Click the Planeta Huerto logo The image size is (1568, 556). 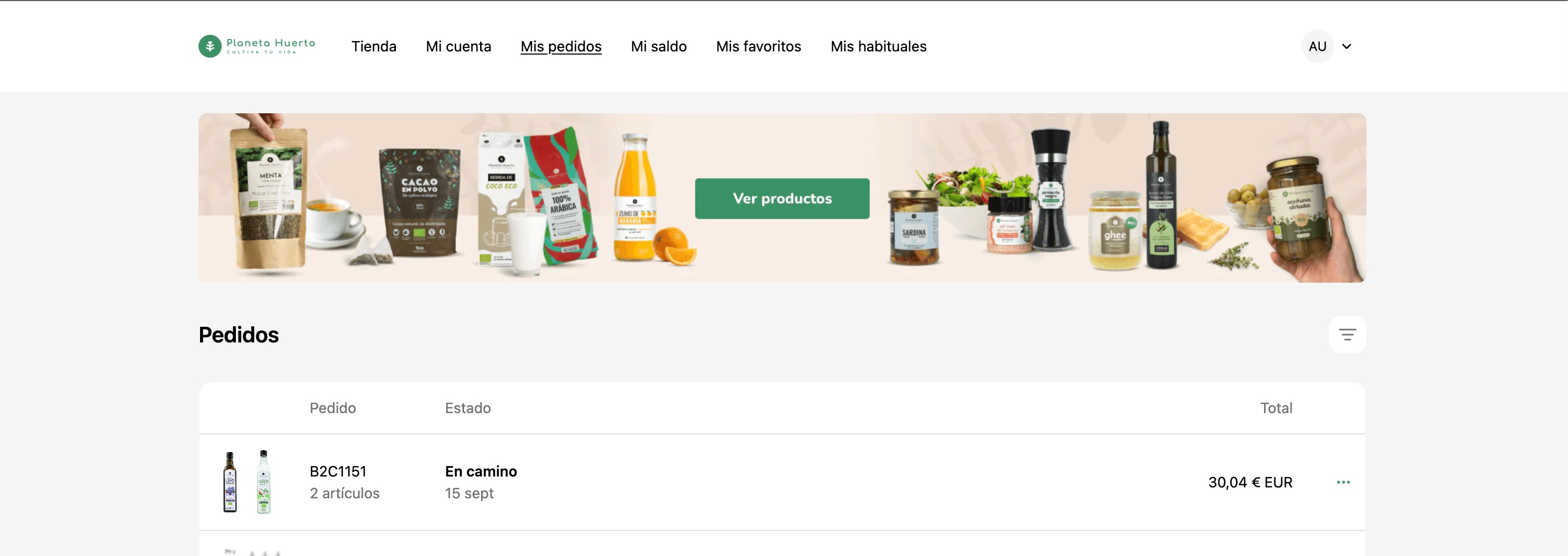(257, 46)
